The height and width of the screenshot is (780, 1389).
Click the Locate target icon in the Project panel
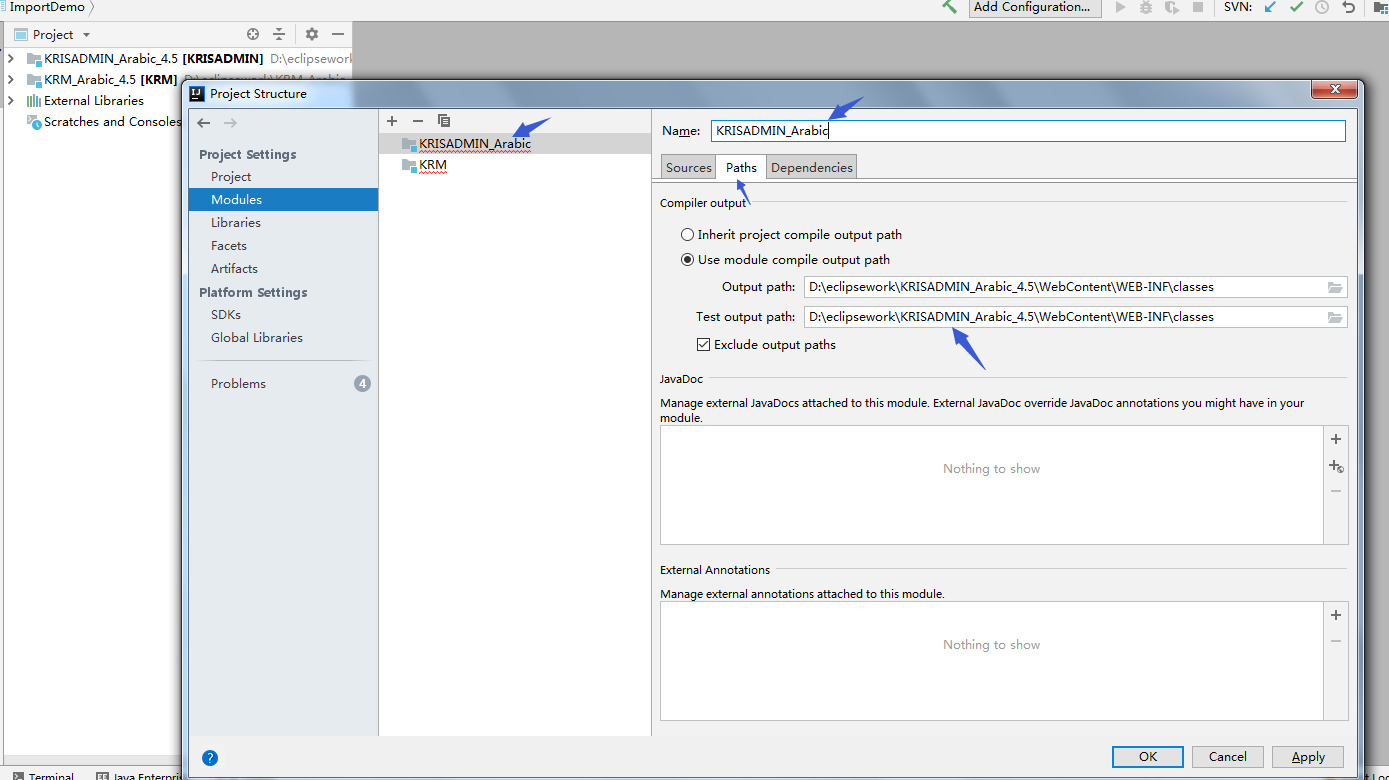coord(253,34)
